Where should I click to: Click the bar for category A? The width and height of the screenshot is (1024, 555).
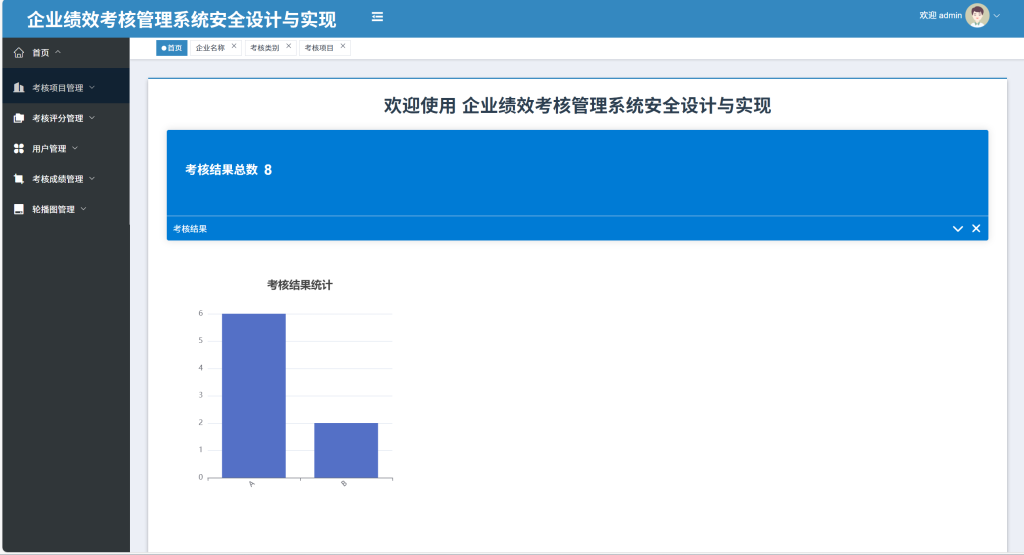tap(253, 396)
